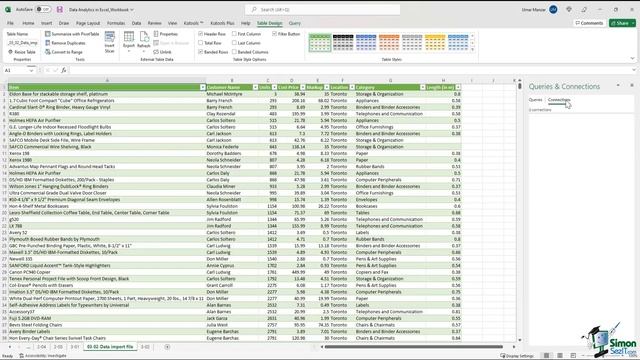Open Units column filter dropdown

tap(274, 87)
